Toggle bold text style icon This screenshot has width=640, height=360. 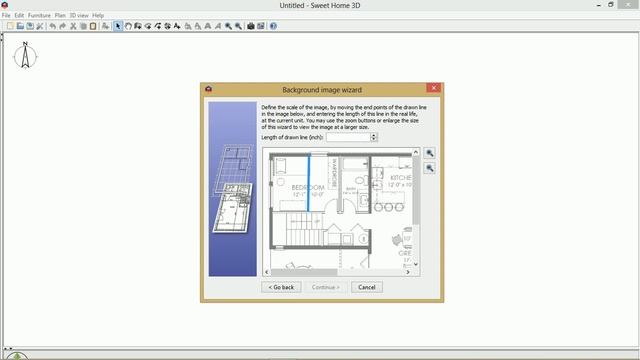pyautogui.click(x=208, y=26)
